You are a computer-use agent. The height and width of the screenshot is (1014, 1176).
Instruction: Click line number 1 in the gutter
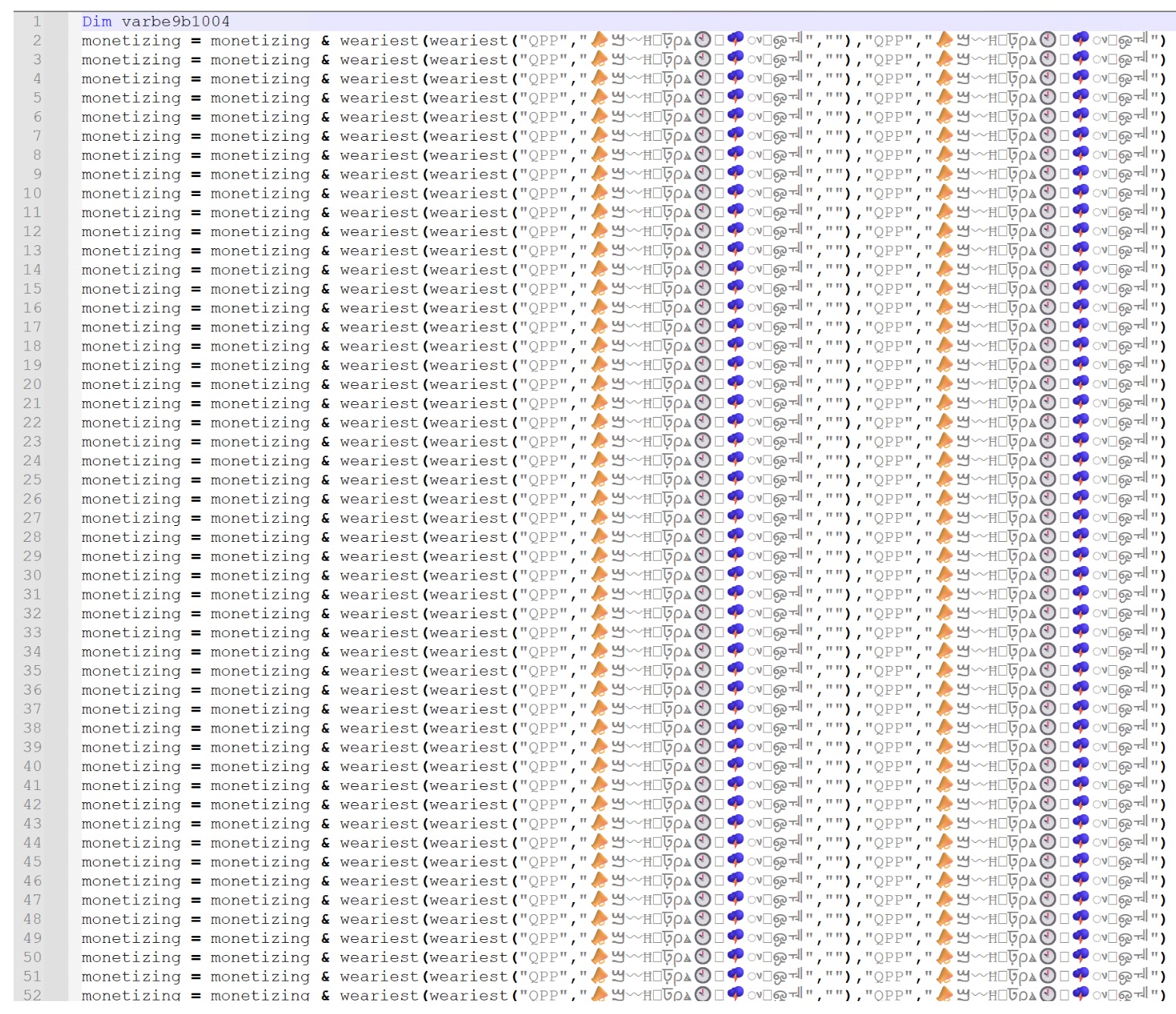37,21
